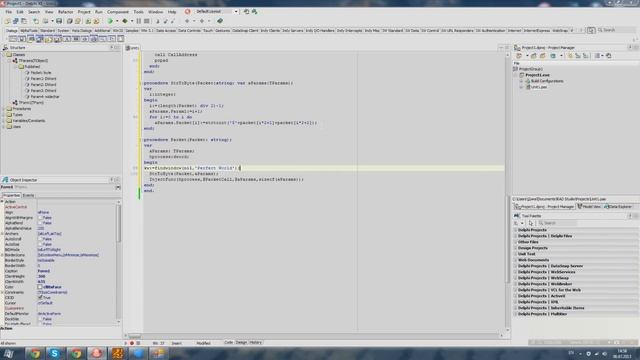The image size is (640, 360).
Task: Collapse the Classes node in Structure
Action: pos(3,55)
